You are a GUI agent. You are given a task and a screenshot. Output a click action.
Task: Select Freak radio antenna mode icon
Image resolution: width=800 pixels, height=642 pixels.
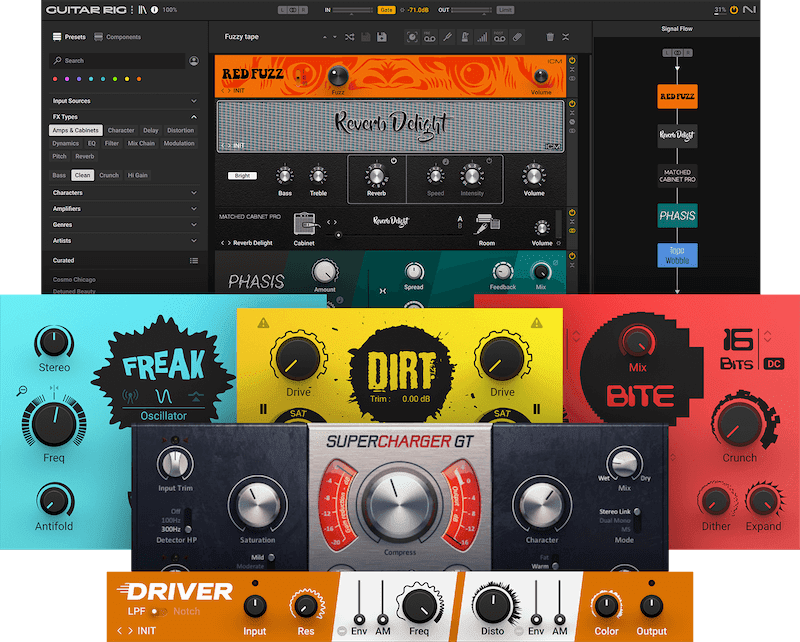pyautogui.click(x=131, y=396)
